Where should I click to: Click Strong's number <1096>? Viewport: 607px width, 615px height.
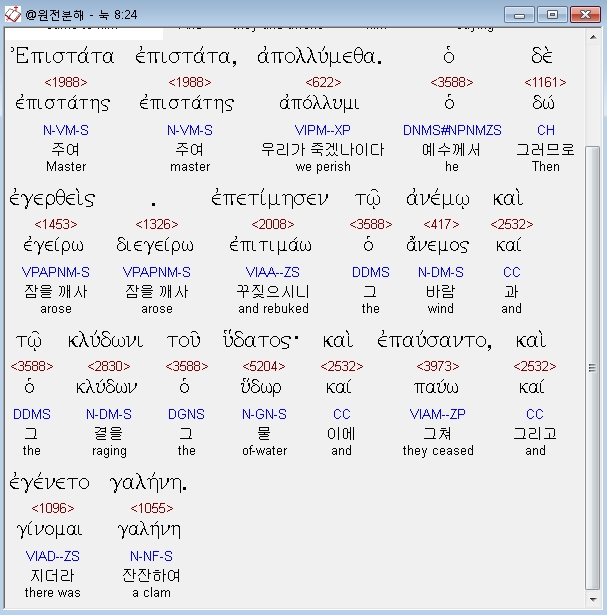53,508
